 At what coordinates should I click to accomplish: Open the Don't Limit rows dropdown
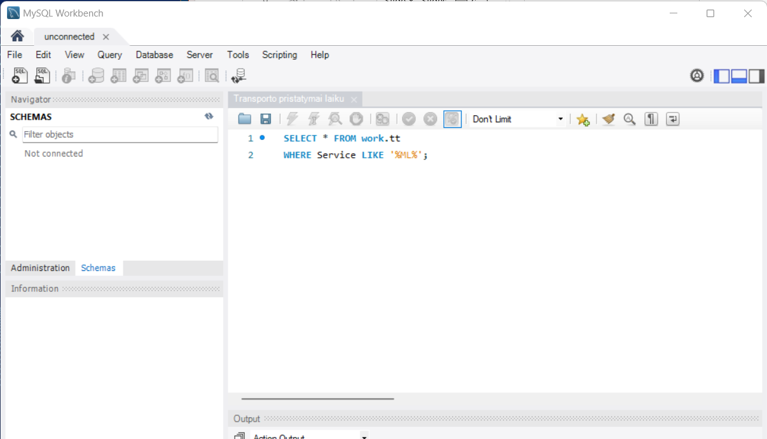(x=518, y=119)
